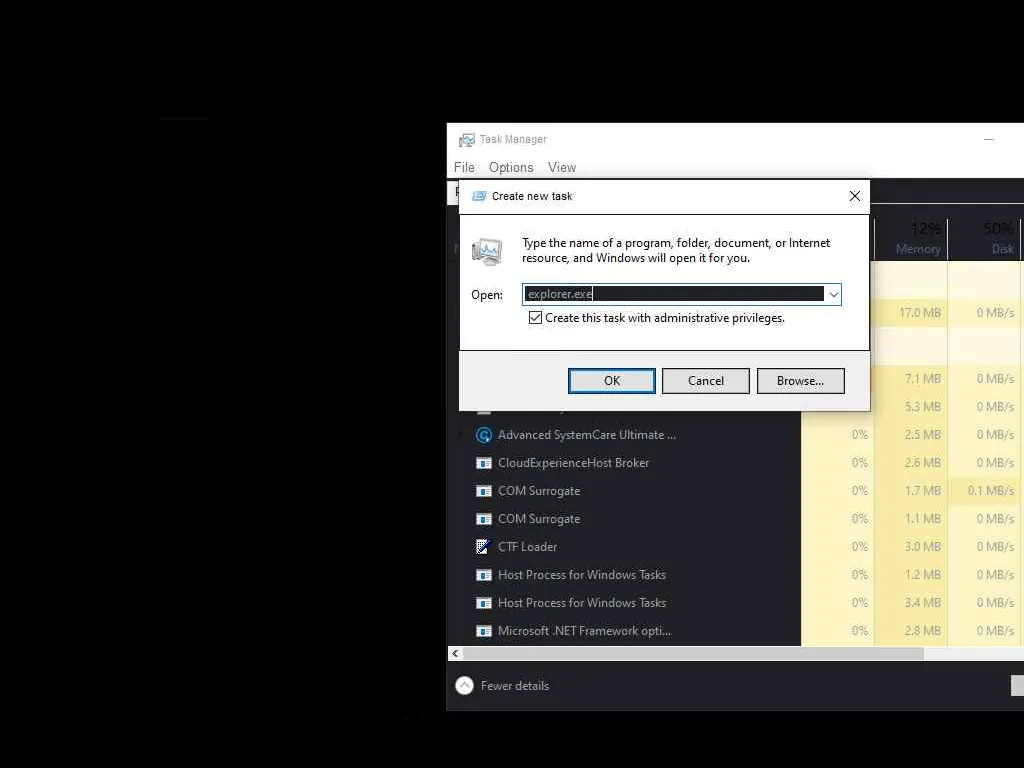Image resolution: width=1024 pixels, height=768 pixels.
Task: Click the Fewer details label
Action: (515, 686)
